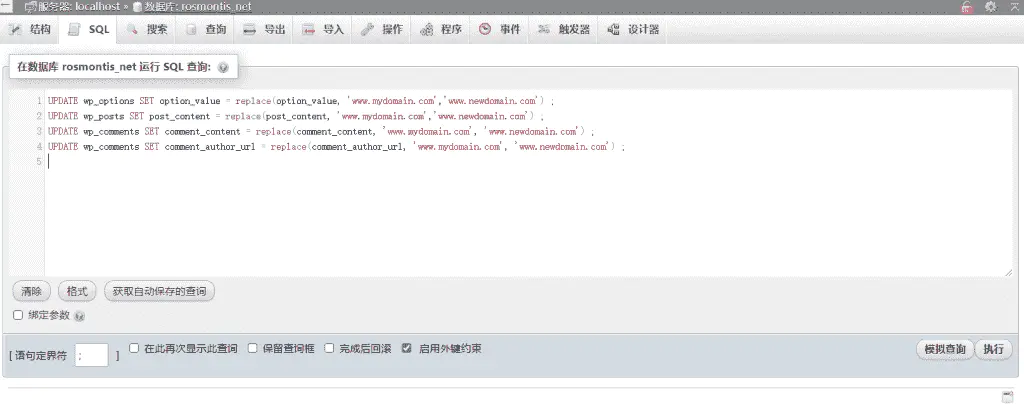
Task: Open the 结构 (Structure) tab
Action: pyautogui.click(x=30, y=29)
